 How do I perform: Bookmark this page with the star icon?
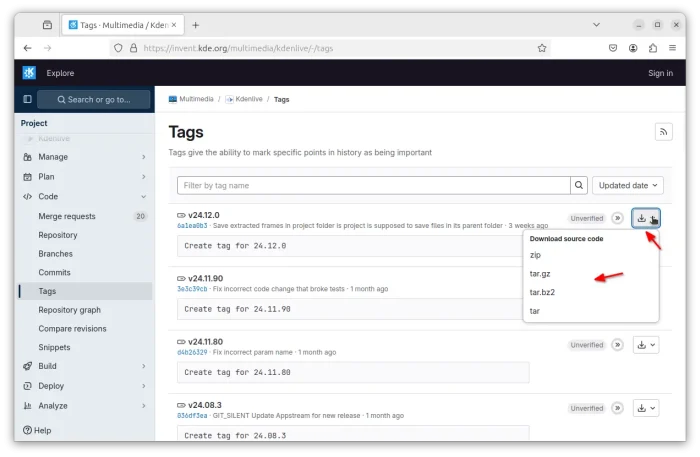542,48
